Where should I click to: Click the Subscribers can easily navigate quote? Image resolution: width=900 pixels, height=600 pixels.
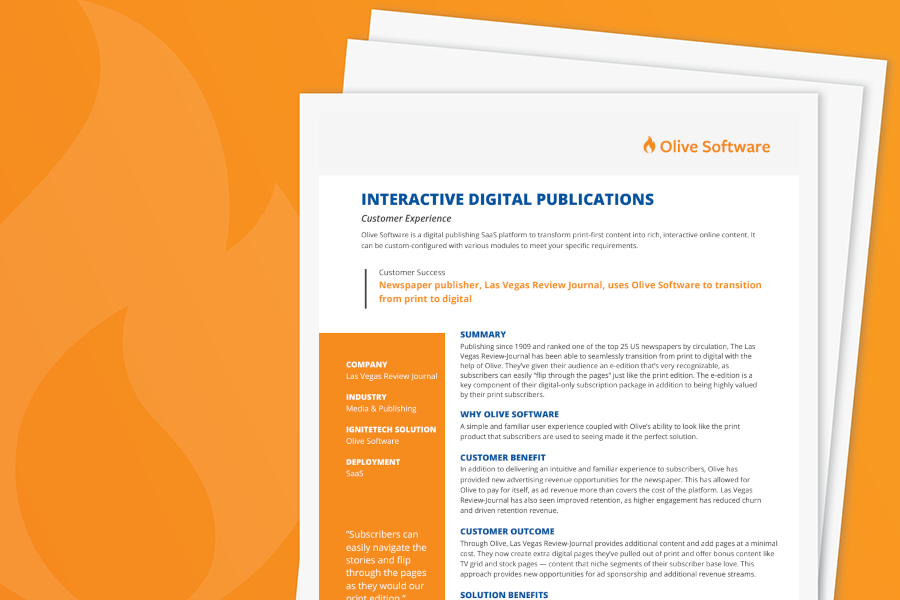[x=386, y=565]
